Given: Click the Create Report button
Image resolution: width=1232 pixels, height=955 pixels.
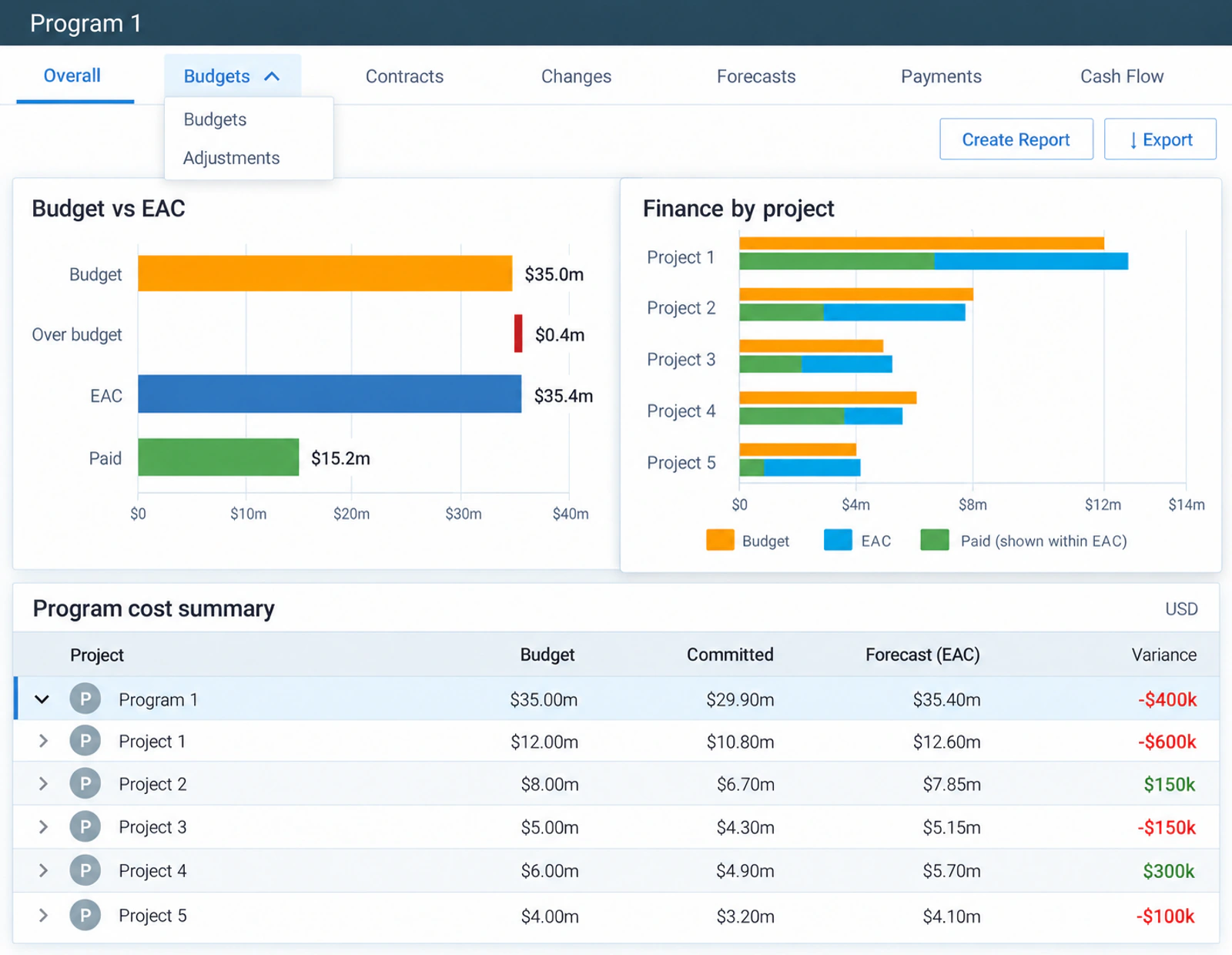Looking at the screenshot, I should (x=1016, y=139).
